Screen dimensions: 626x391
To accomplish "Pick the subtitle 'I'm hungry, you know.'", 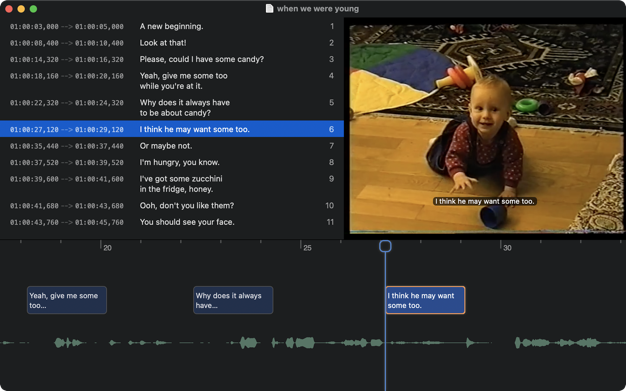I will pos(172,162).
